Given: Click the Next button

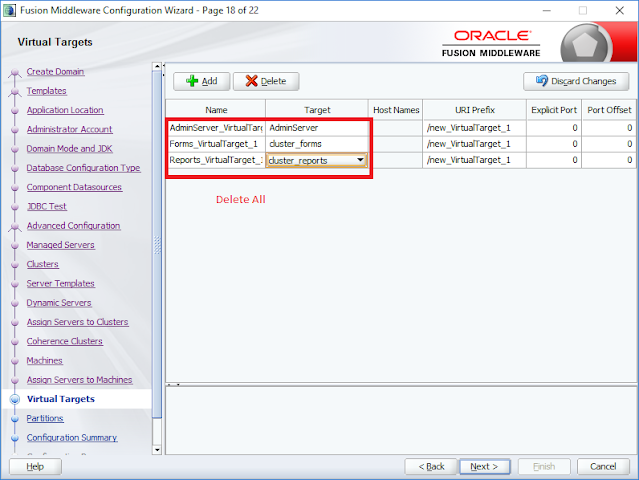Looking at the screenshot, I should pos(485,467).
